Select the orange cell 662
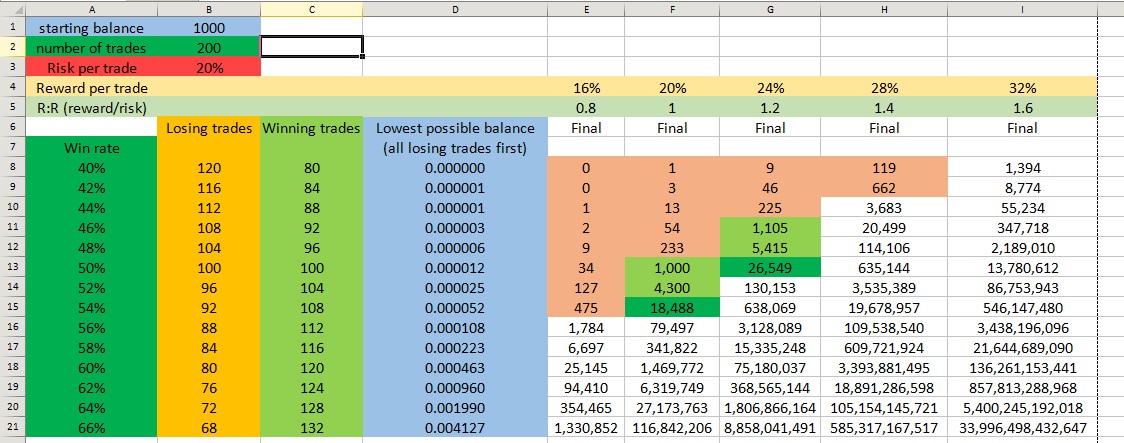This screenshot has height=443, width=1124. click(x=884, y=189)
